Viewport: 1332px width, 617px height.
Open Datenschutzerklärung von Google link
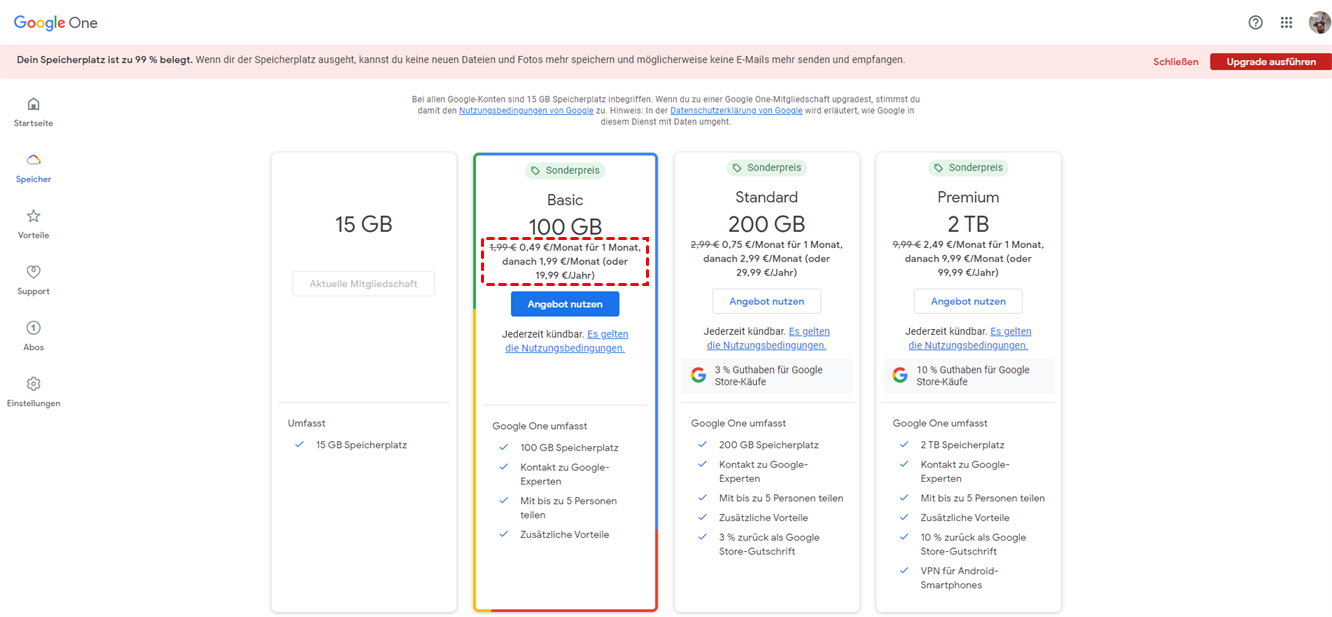(x=736, y=111)
